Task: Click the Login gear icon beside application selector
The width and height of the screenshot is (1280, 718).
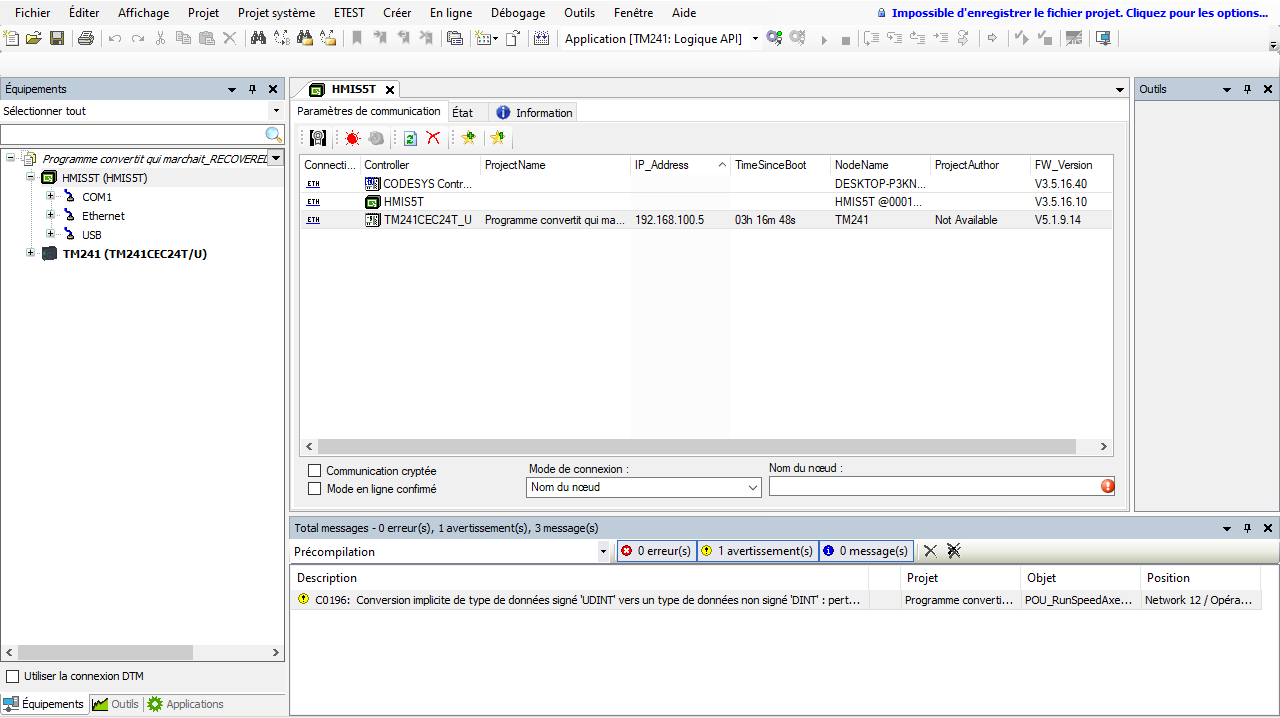Action: 774,38
